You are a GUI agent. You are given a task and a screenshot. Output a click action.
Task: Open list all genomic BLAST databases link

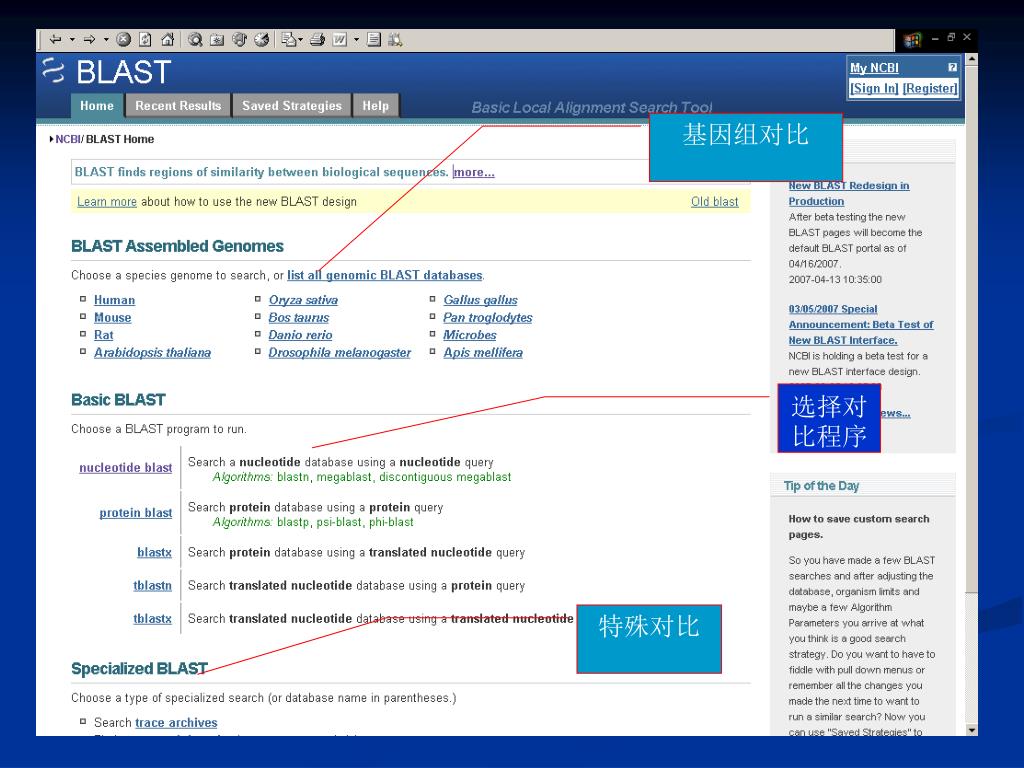coord(385,275)
